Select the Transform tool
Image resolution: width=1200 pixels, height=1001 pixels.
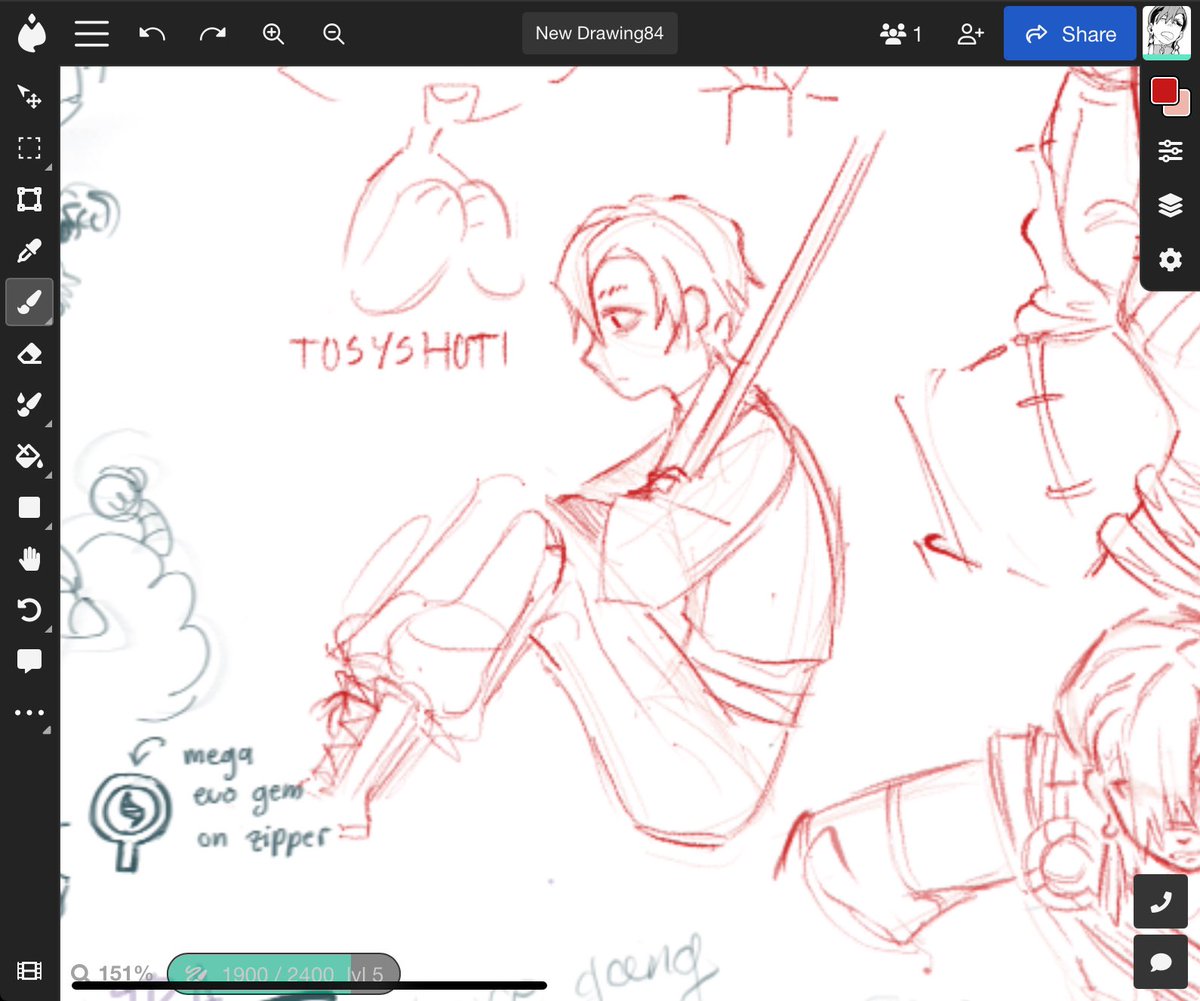pyautogui.click(x=30, y=200)
